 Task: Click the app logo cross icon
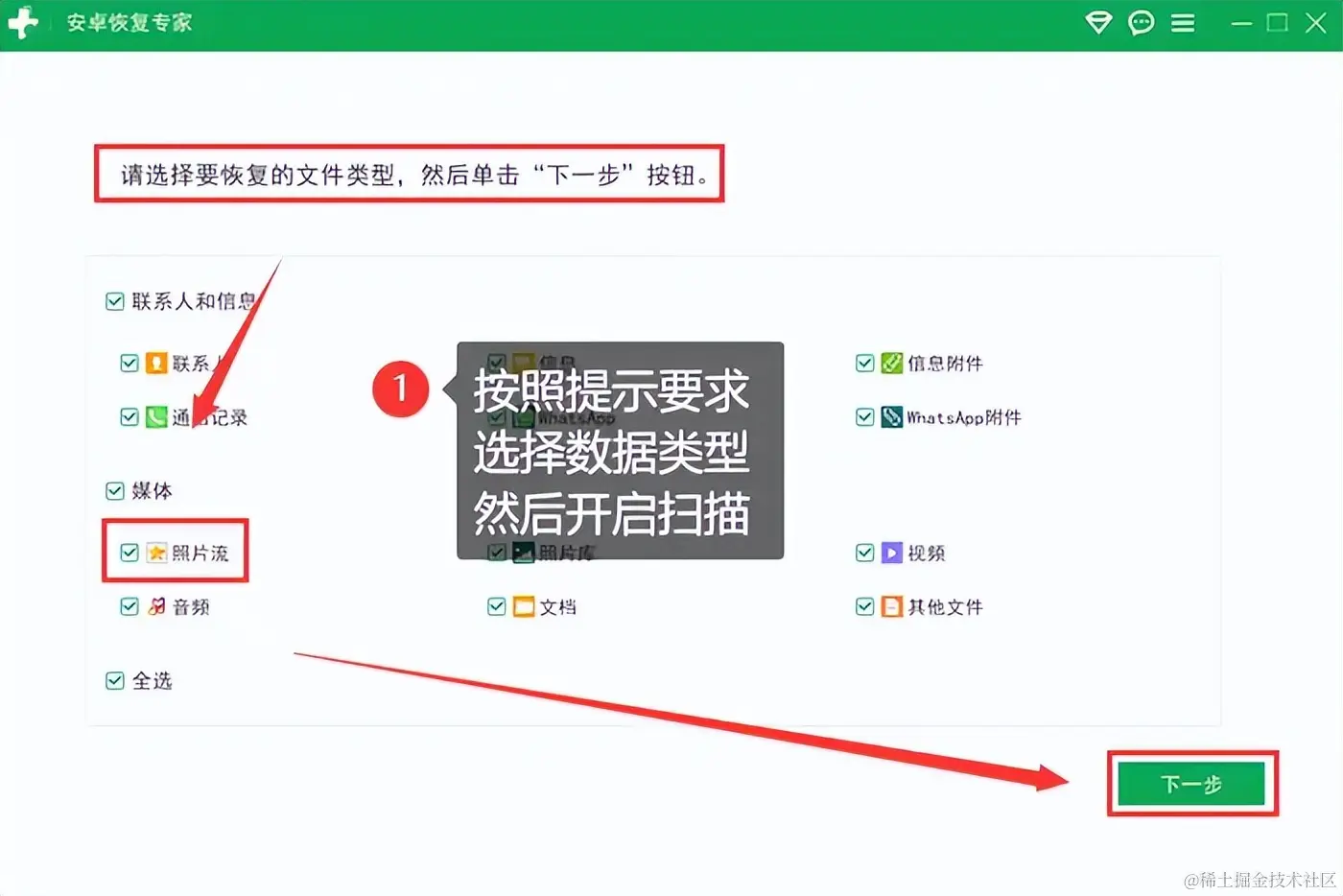tap(22, 22)
